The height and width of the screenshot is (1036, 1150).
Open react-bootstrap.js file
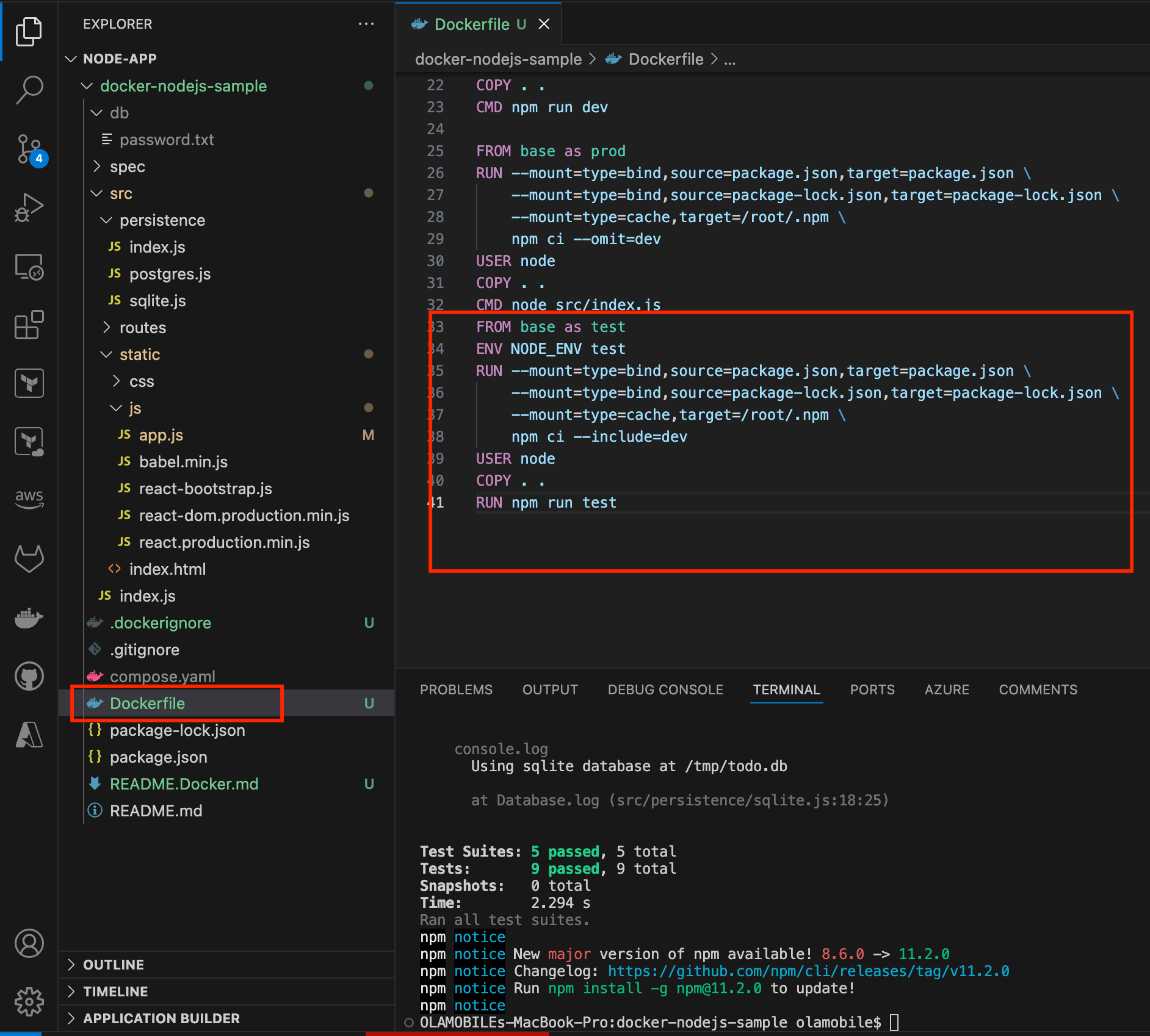coord(226,489)
